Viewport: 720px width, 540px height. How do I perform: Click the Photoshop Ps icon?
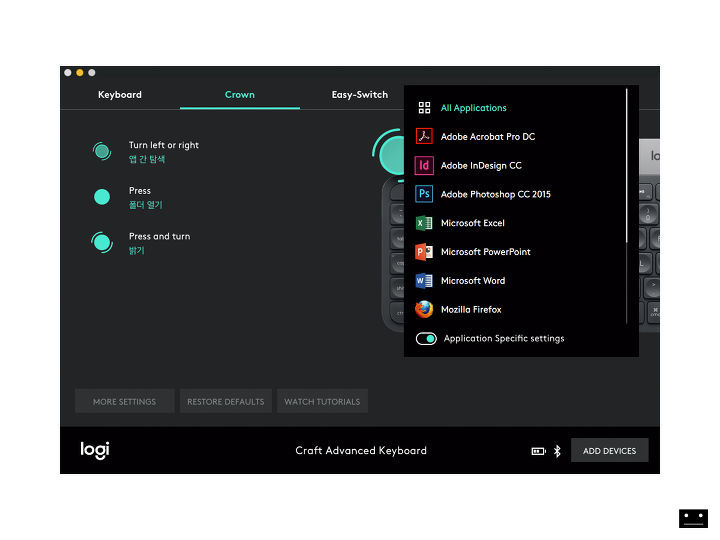tap(424, 194)
